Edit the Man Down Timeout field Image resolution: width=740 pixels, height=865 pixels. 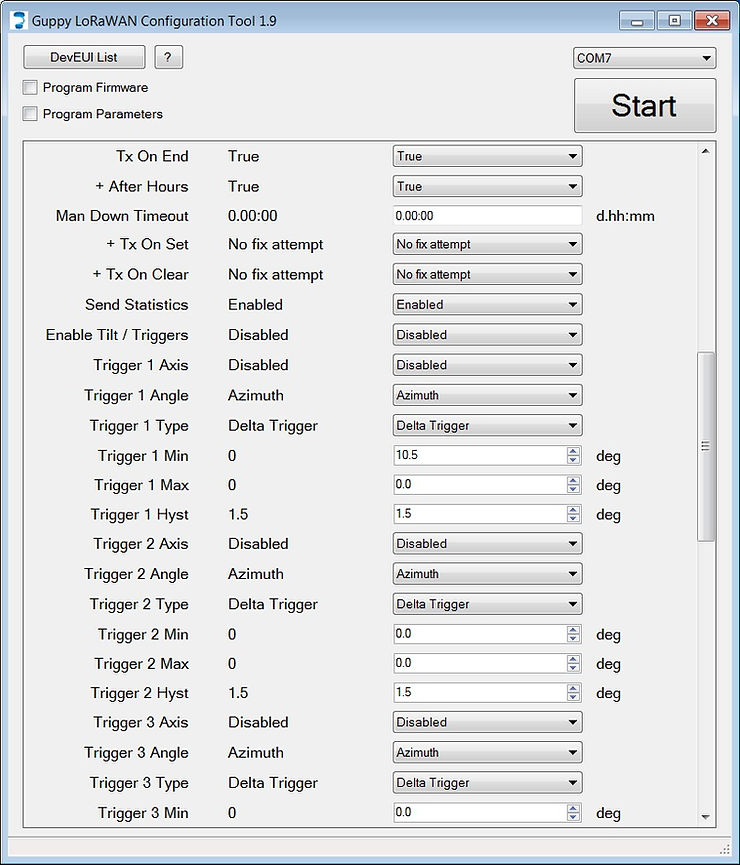click(487, 216)
